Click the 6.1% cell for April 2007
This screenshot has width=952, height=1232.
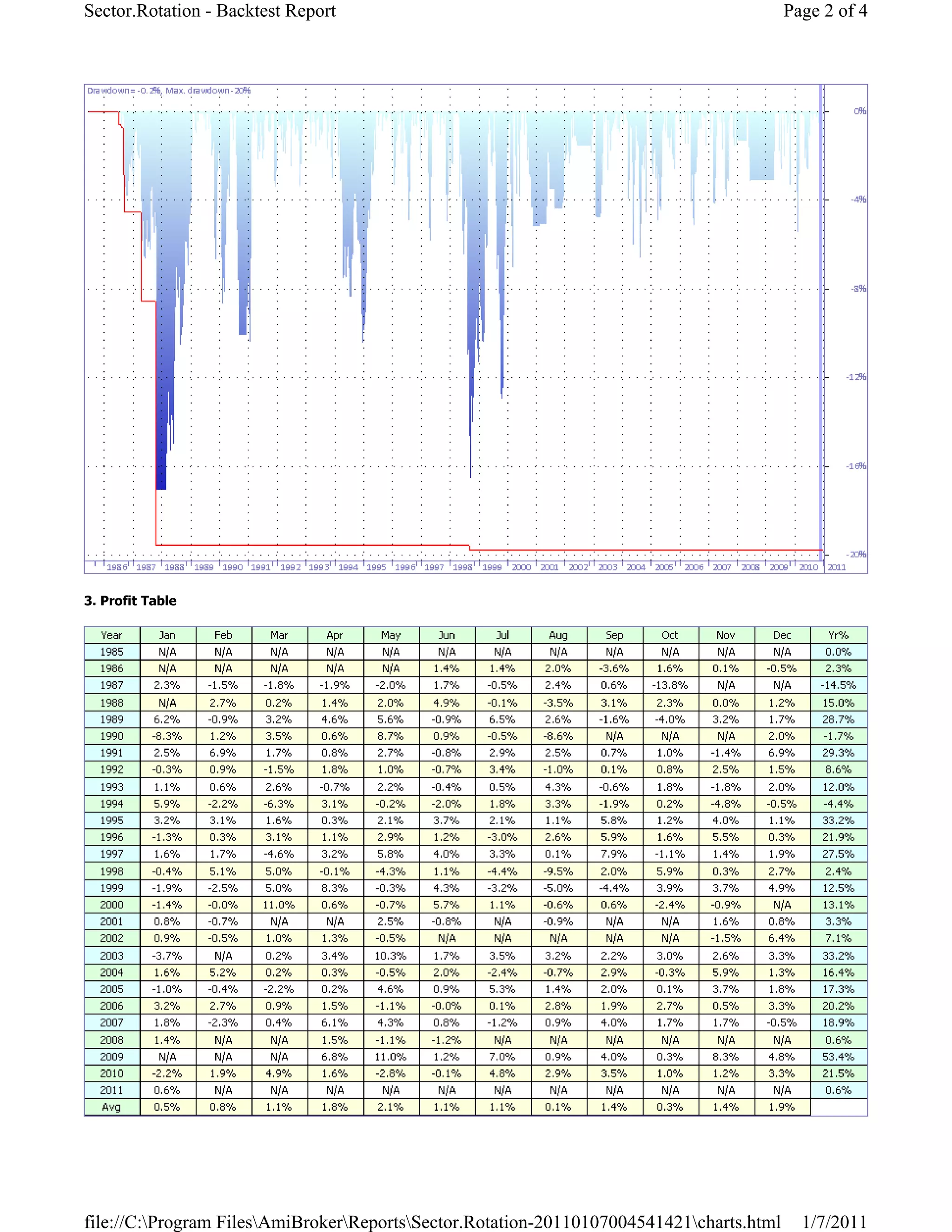335,1023
